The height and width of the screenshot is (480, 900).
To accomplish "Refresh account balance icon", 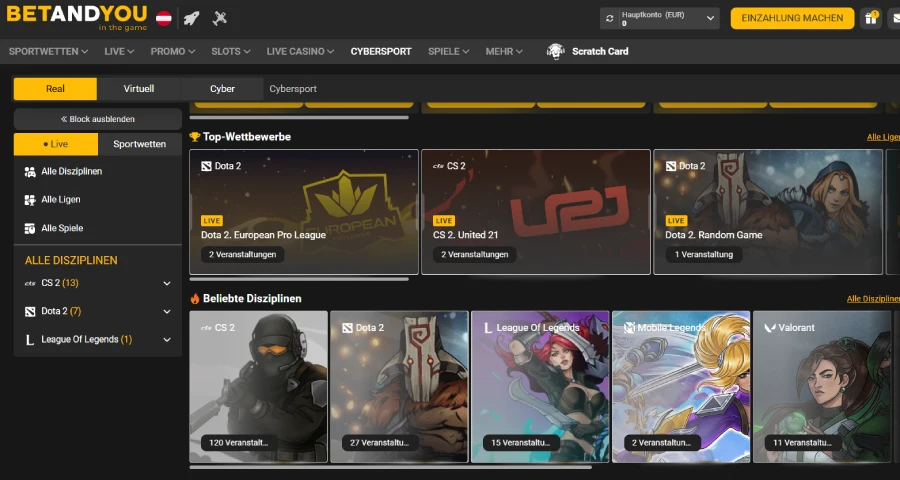I will [610, 18].
